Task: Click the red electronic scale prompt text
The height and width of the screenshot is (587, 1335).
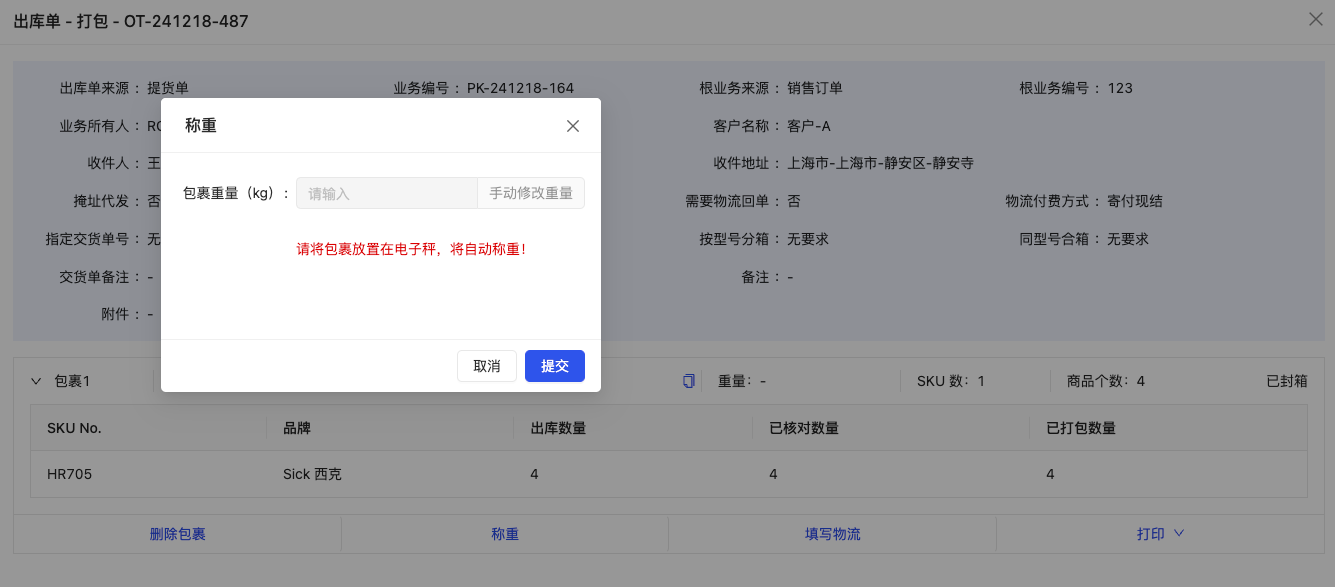Action: [x=411, y=247]
